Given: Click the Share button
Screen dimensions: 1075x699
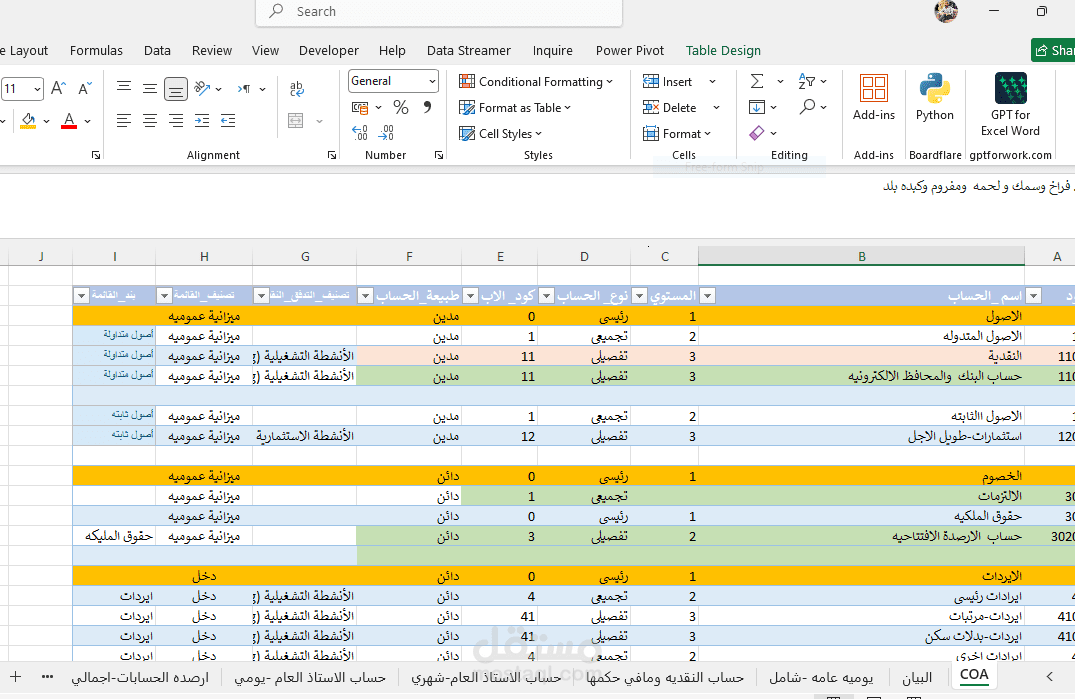Looking at the screenshot, I should pos(1054,50).
